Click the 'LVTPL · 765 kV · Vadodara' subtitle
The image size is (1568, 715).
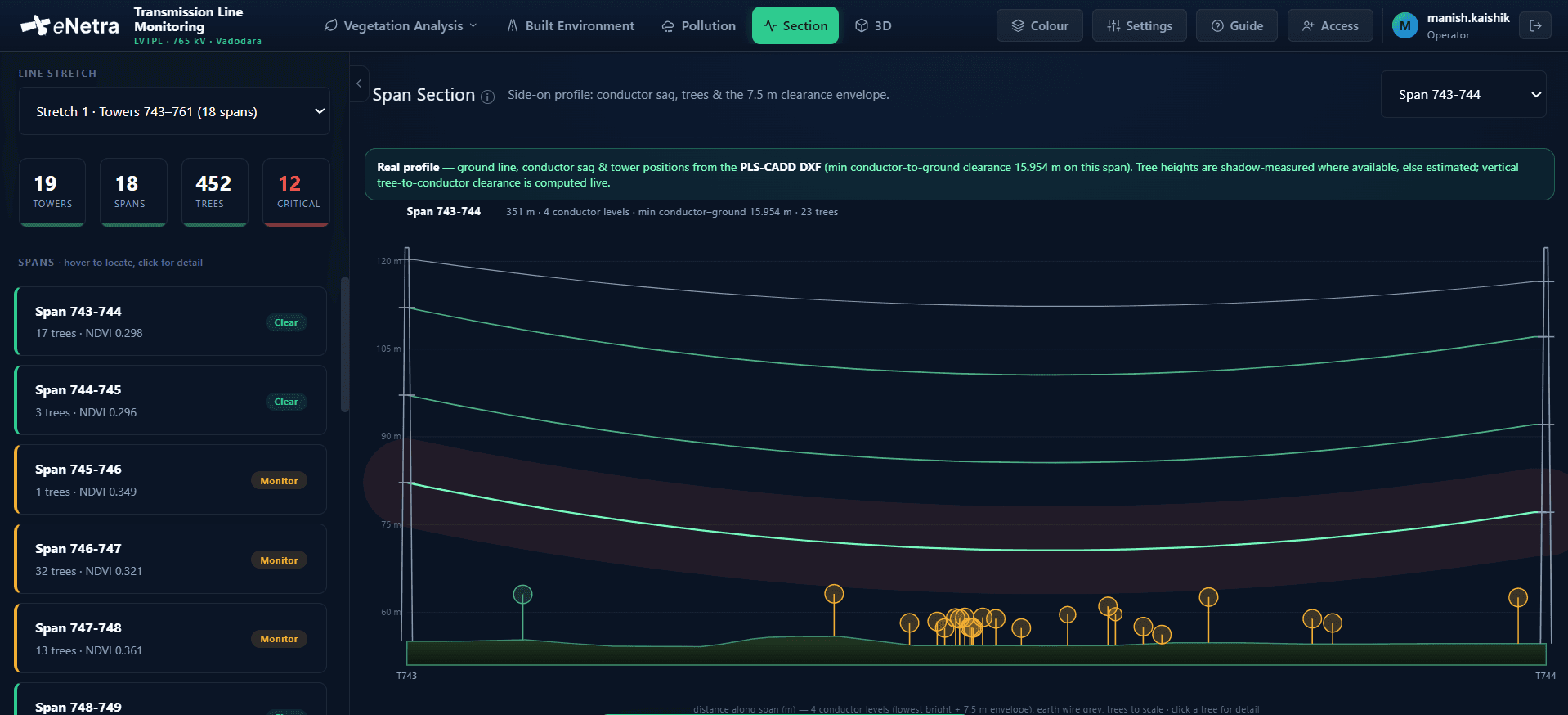tap(198, 41)
